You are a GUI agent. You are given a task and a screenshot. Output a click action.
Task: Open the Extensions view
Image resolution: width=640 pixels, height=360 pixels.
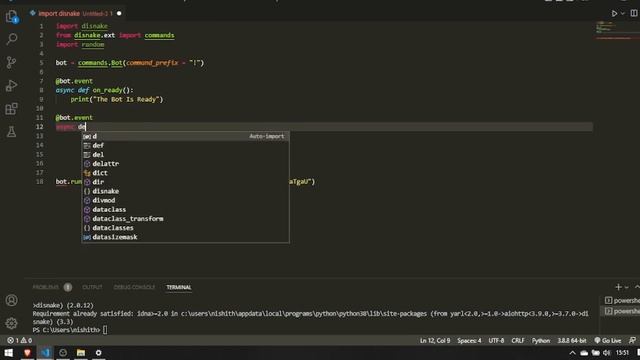pos(12,109)
